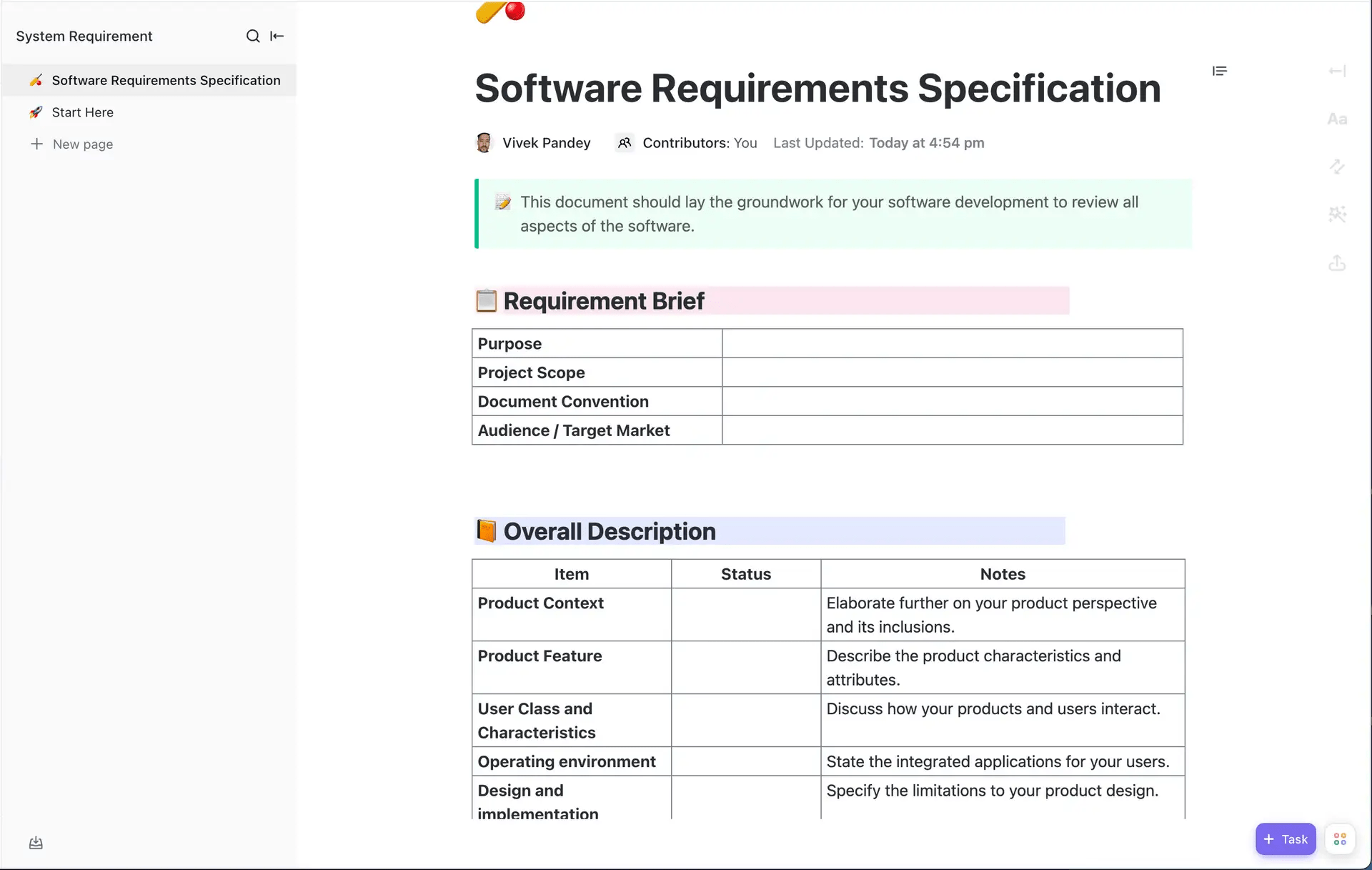Screen dimensions: 1372x870
Task: Click the collapse sidebar icon
Action: [277, 36]
